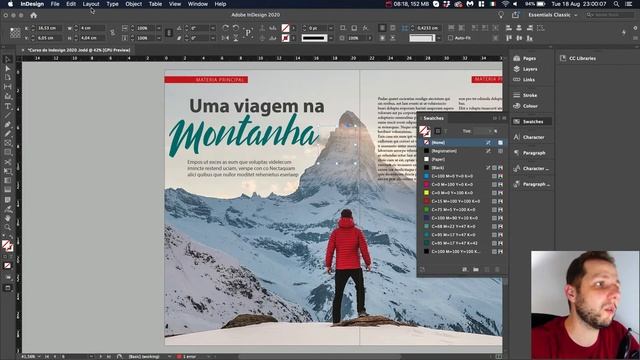Toggle the Auto-Fit checkbox
Screen dimensions: 640x360
[x=450, y=38]
